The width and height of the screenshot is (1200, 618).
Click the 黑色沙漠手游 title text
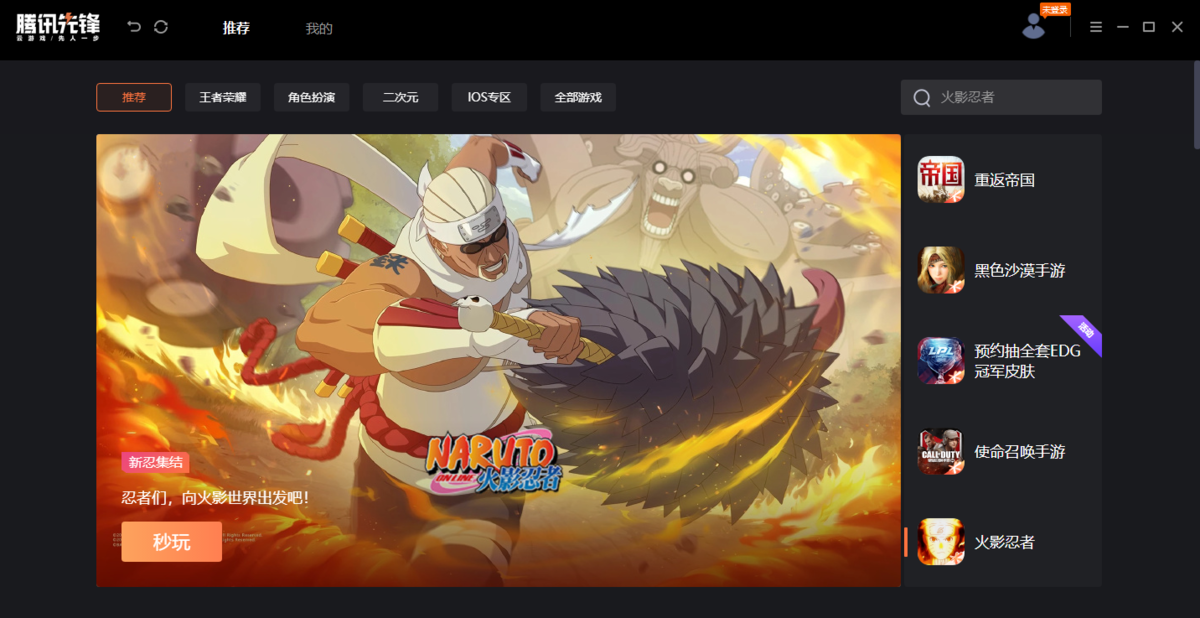click(x=1020, y=270)
